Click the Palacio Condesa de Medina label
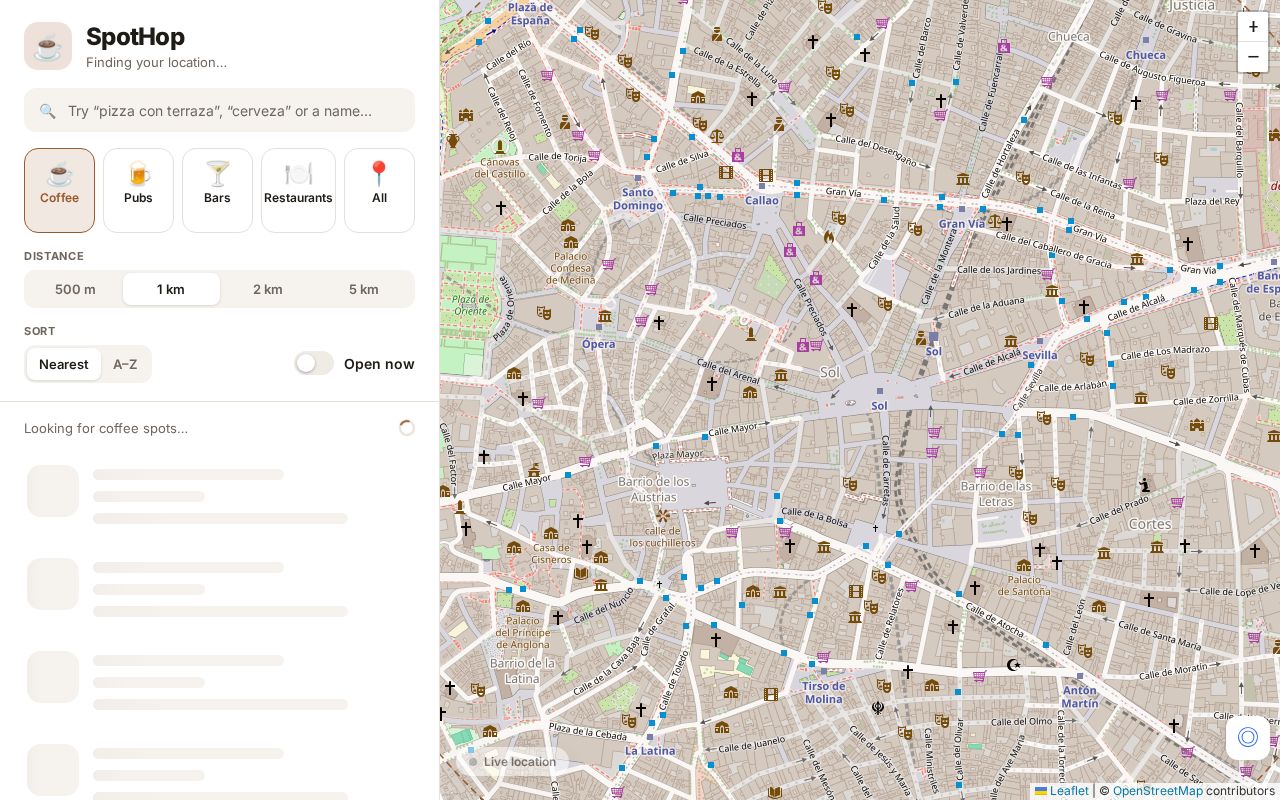Viewport: 1280px width, 800px height. [x=573, y=268]
